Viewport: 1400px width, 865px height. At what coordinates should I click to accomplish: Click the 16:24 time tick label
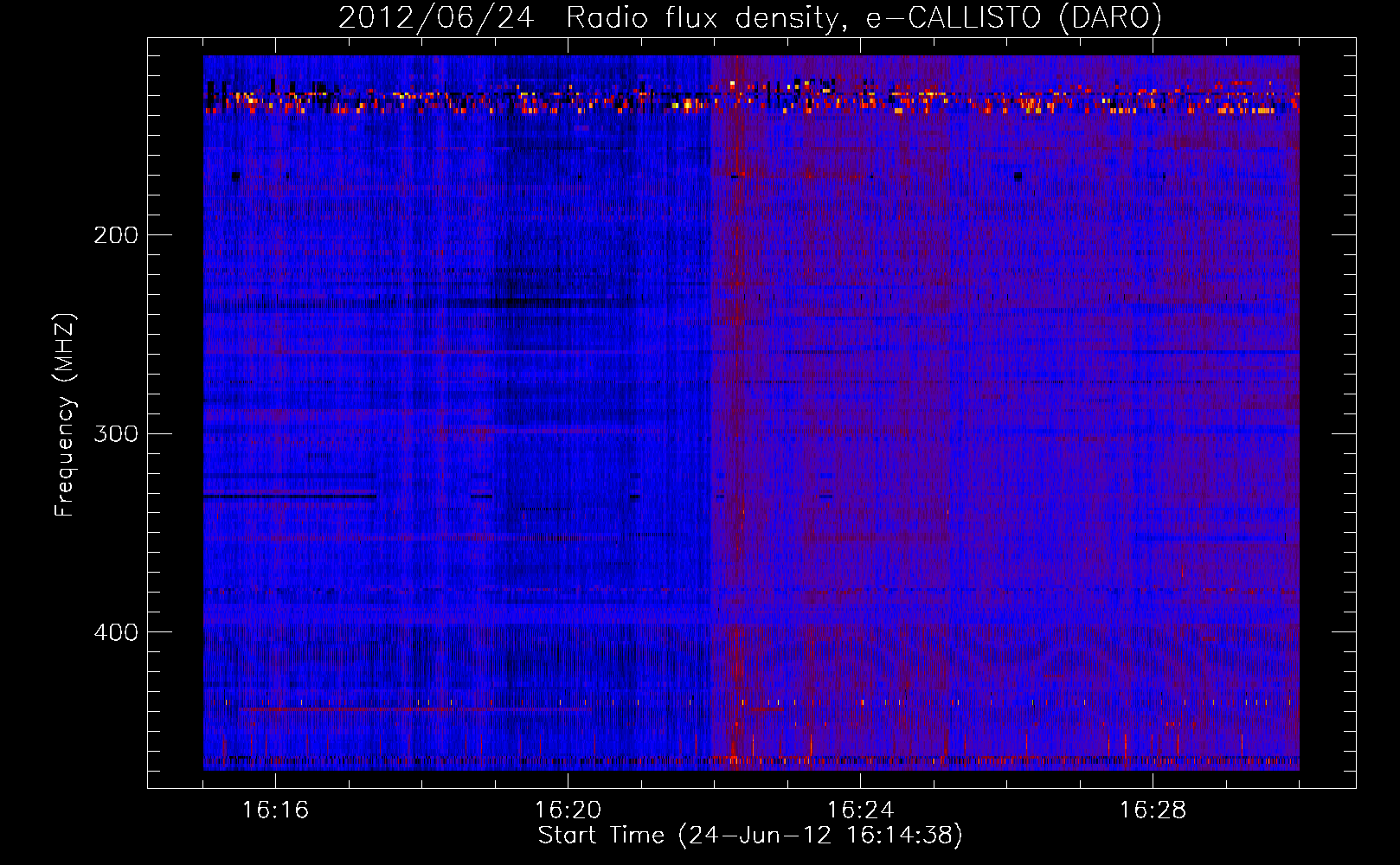tap(860, 811)
